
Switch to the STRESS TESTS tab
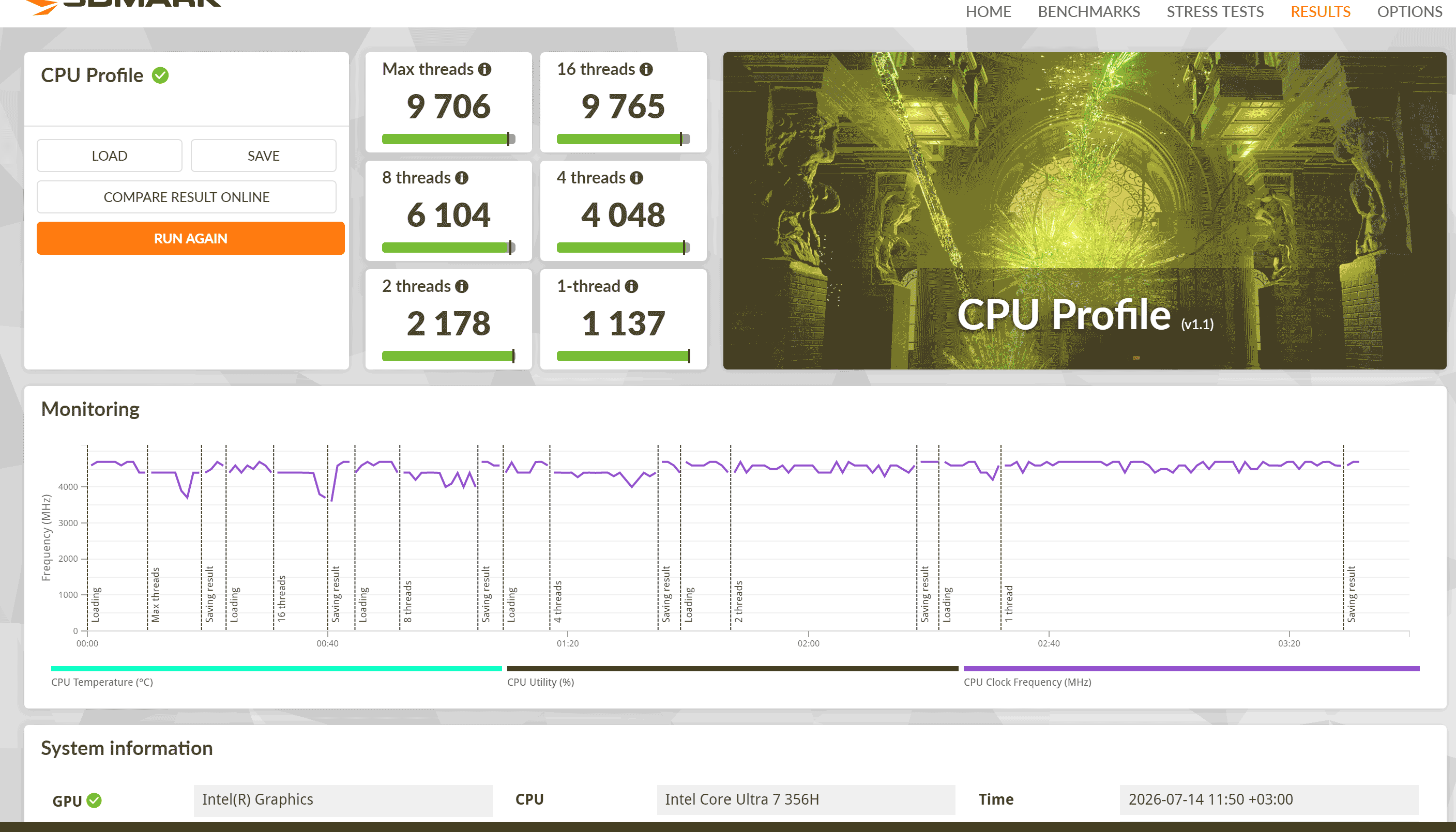(1215, 12)
